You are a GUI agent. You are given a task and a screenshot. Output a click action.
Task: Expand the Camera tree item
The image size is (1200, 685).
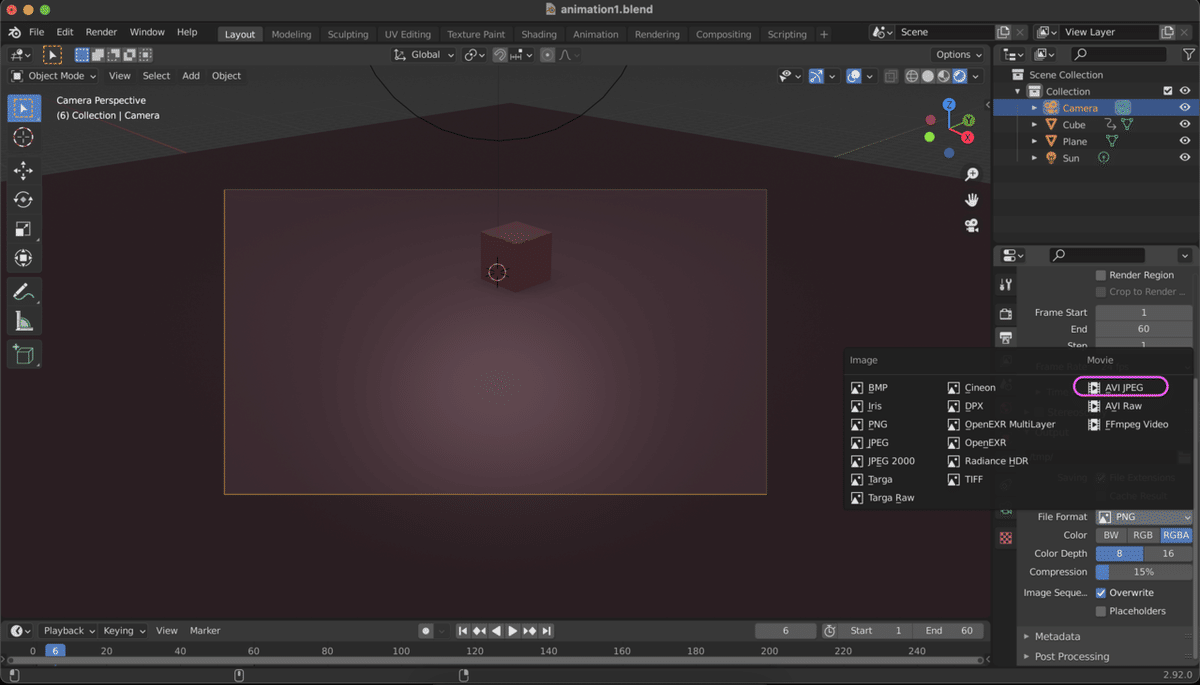point(1035,108)
